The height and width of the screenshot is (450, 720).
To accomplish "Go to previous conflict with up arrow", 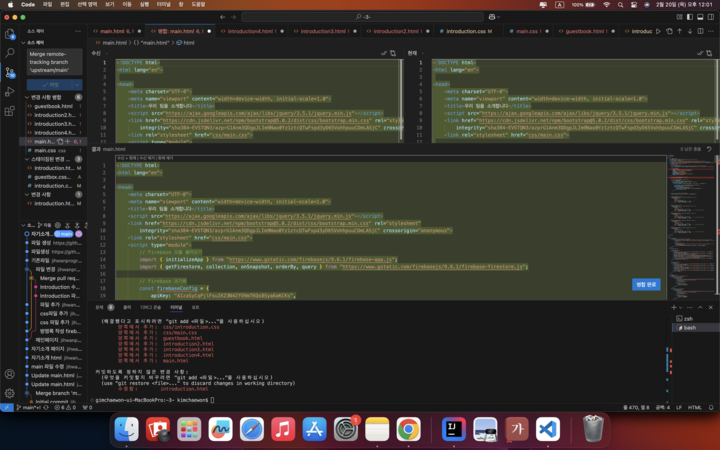I will point(680,31).
